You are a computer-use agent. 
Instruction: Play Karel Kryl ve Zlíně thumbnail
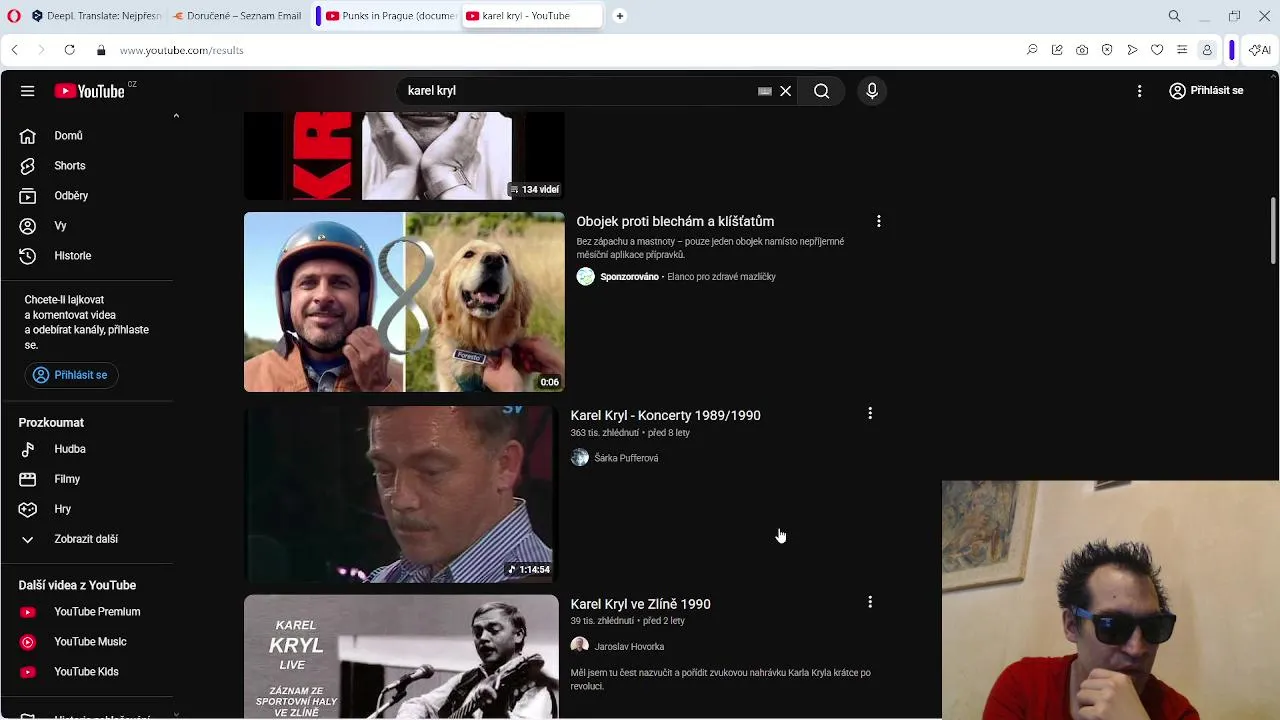[401, 657]
